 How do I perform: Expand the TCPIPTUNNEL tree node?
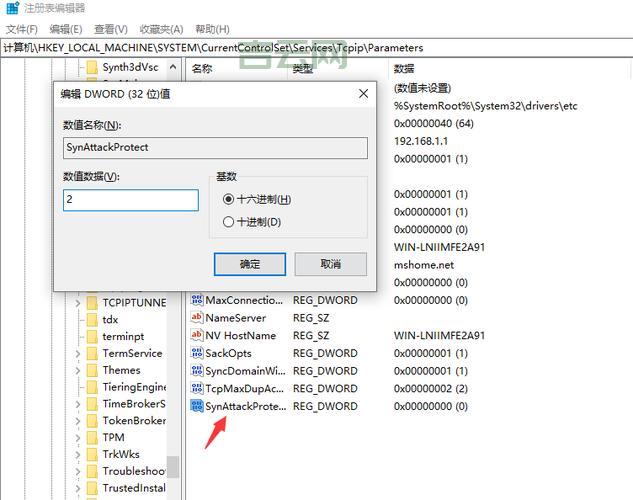[x=78, y=302]
